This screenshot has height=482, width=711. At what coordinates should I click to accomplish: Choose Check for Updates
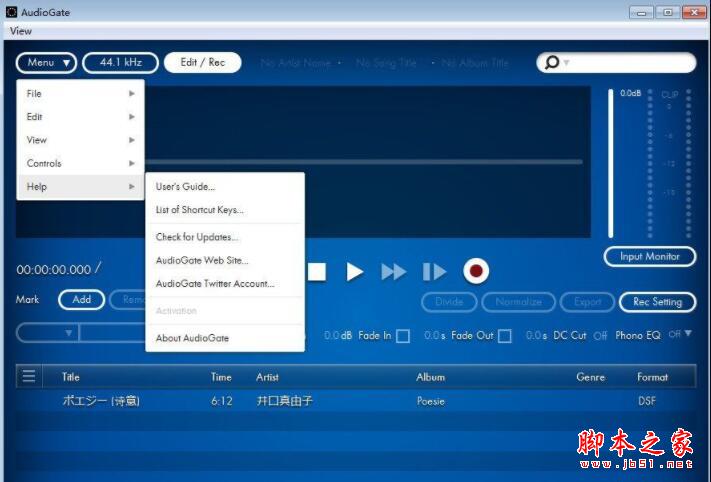click(x=225, y=237)
